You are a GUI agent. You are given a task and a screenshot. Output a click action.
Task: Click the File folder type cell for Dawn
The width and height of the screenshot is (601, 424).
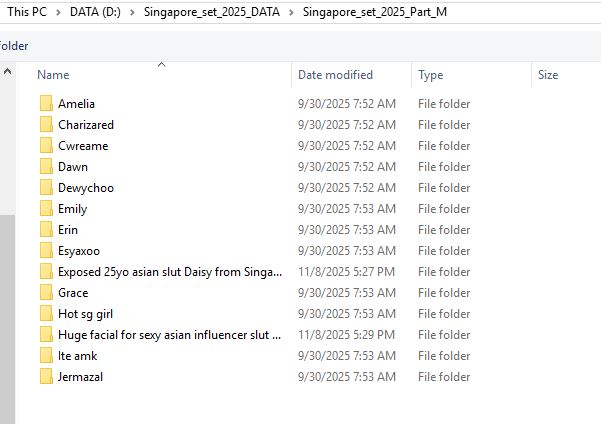(x=444, y=167)
